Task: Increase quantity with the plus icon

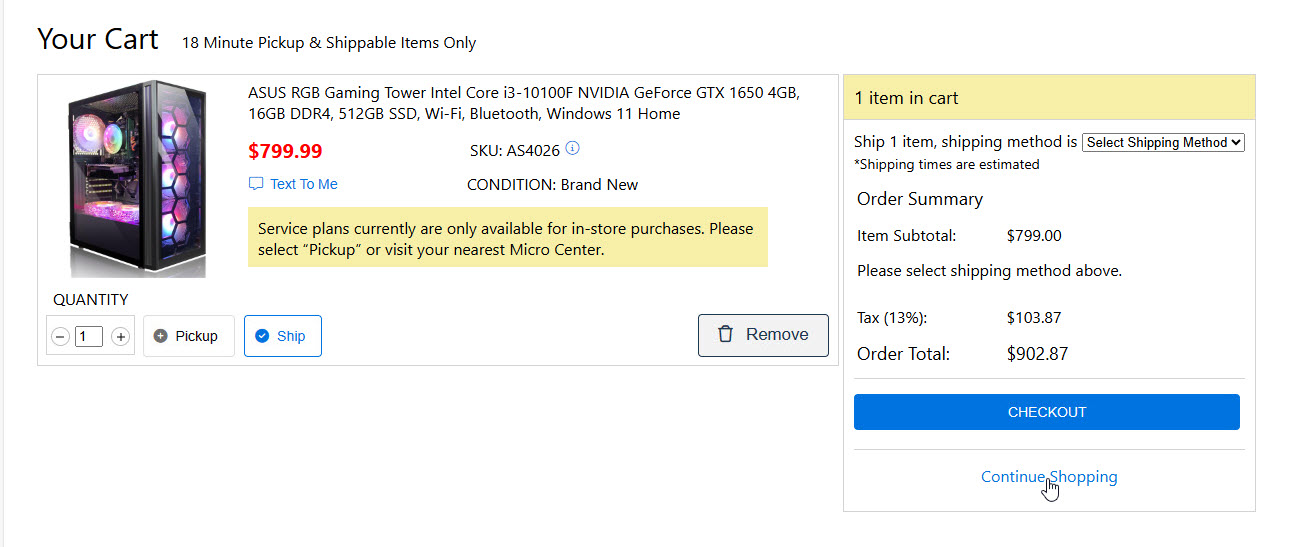Action: tap(121, 337)
